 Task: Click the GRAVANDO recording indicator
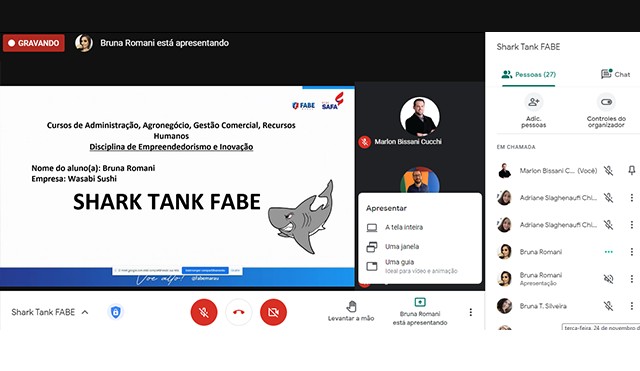tap(33, 43)
